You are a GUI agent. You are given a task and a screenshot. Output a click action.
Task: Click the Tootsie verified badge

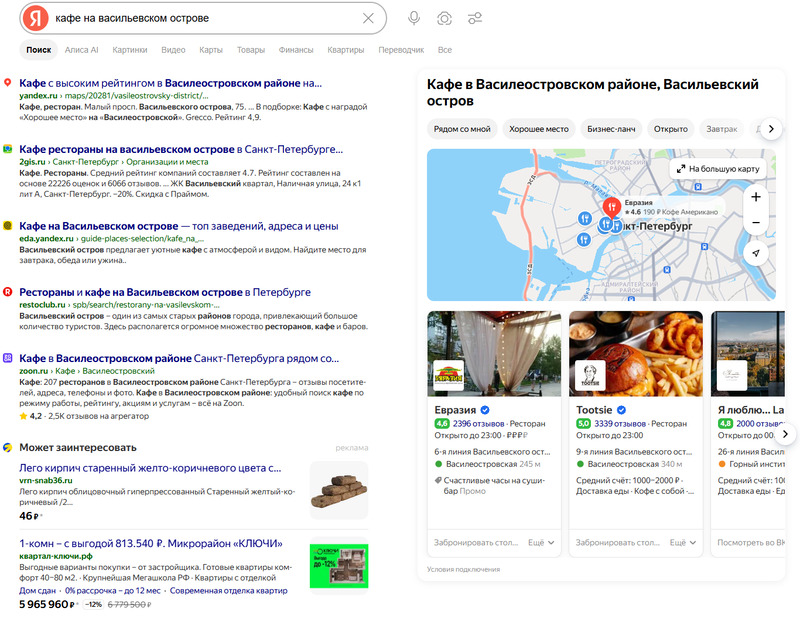[x=621, y=410]
